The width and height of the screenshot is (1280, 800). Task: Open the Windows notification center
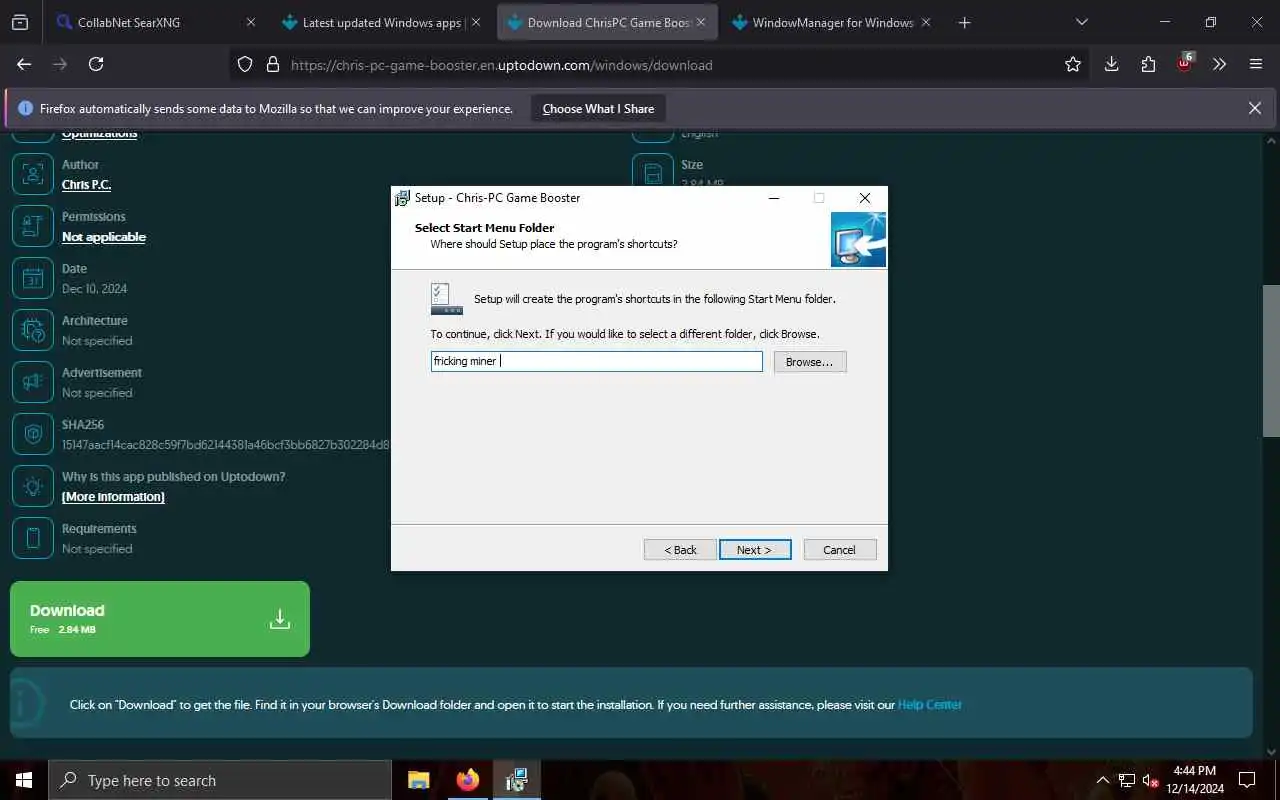click(x=1247, y=780)
